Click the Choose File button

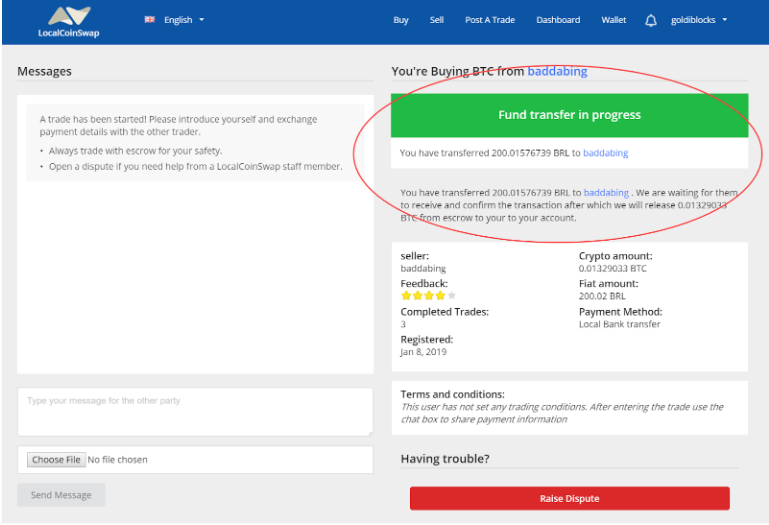coord(56,460)
